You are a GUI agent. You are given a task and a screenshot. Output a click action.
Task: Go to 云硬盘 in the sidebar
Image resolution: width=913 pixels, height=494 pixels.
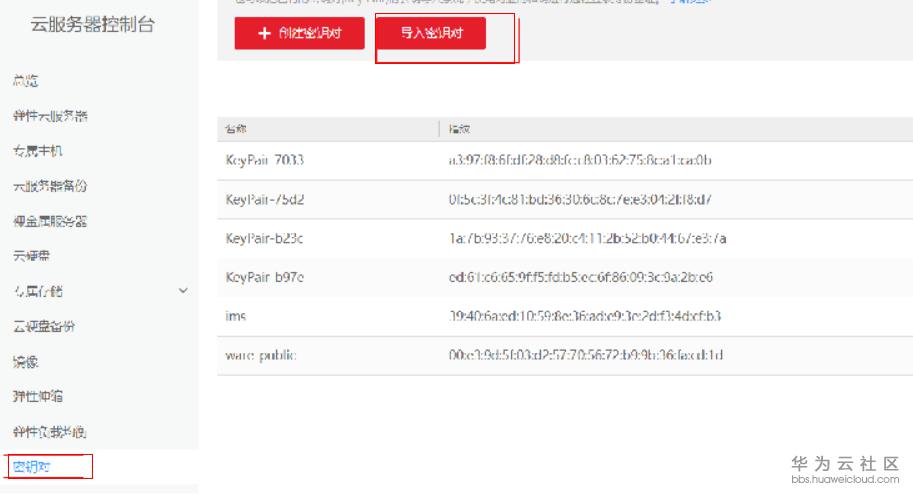[31, 256]
